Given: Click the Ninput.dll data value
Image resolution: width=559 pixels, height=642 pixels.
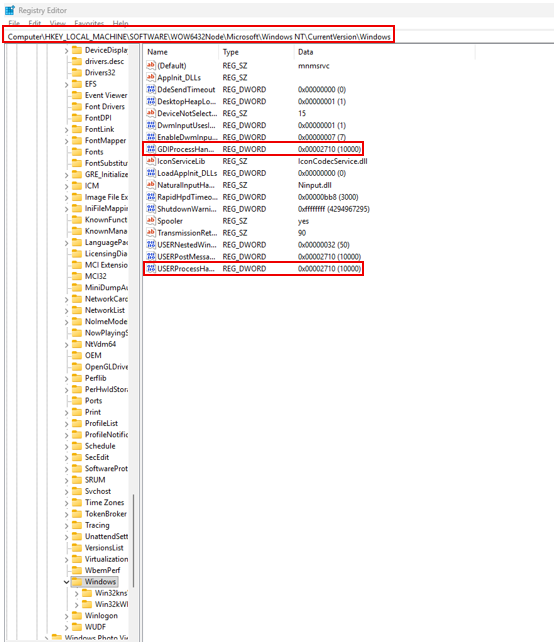Looking at the screenshot, I should click(x=315, y=185).
